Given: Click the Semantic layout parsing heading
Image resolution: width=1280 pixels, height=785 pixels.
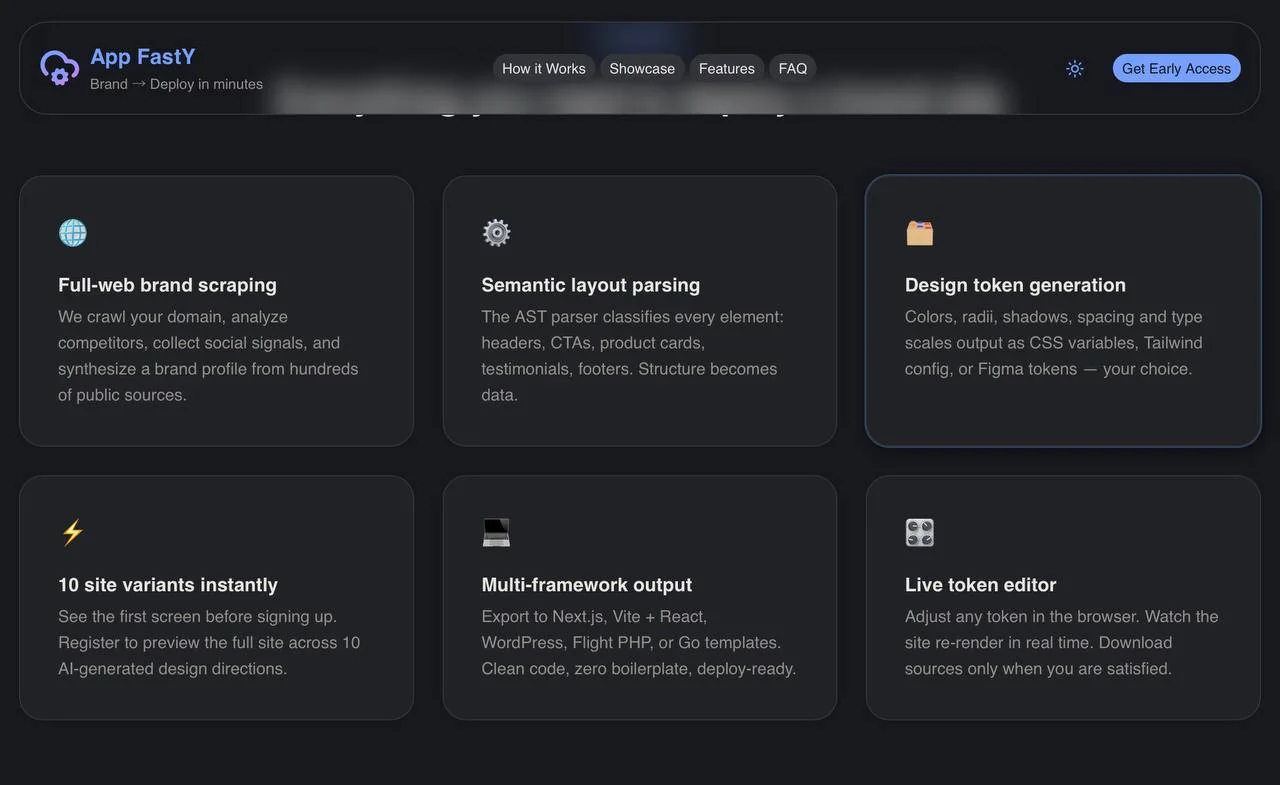Looking at the screenshot, I should pyautogui.click(x=591, y=285).
